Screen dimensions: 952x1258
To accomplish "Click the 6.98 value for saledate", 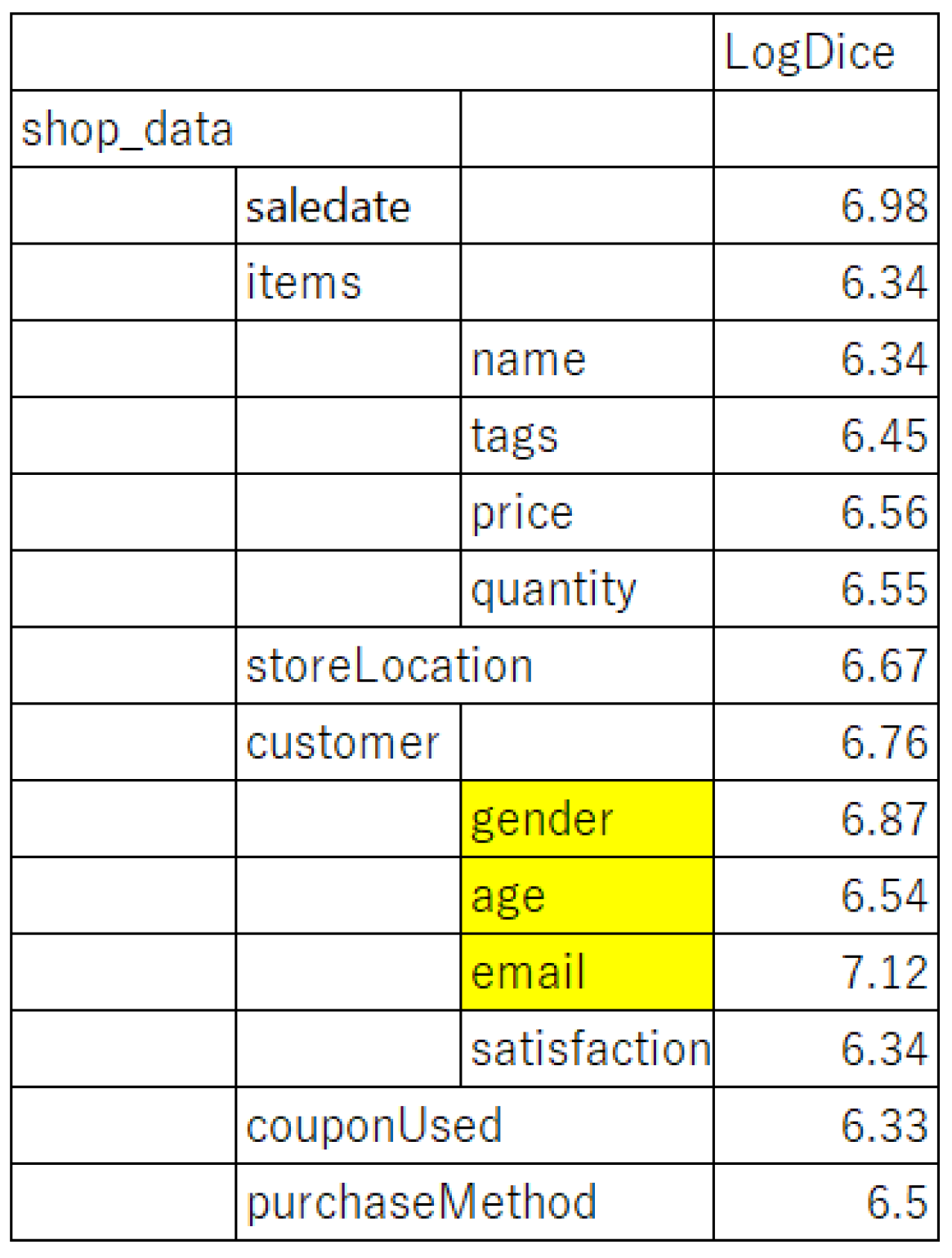I will coord(884,206).
